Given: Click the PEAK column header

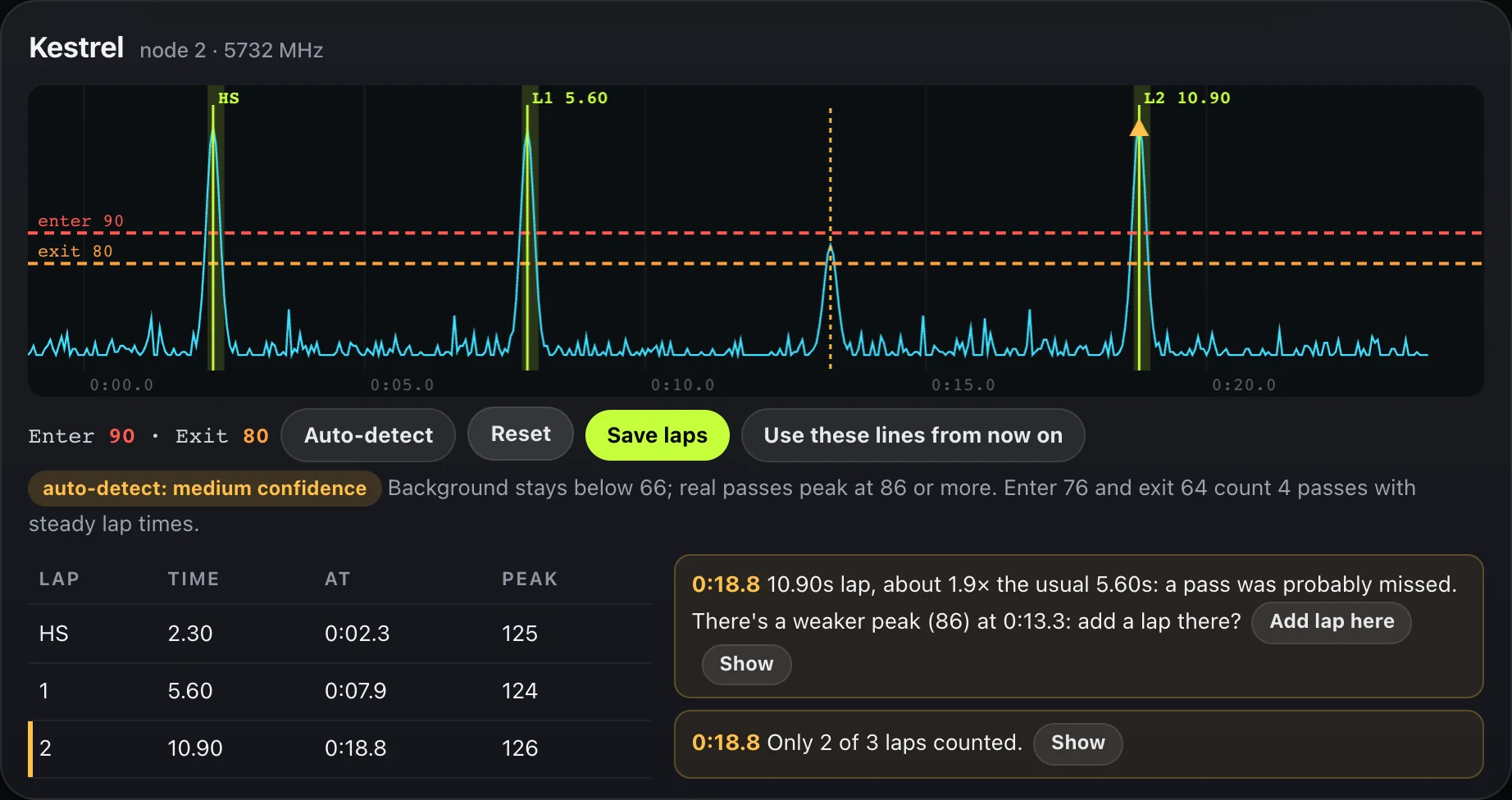Looking at the screenshot, I should click(530, 579).
